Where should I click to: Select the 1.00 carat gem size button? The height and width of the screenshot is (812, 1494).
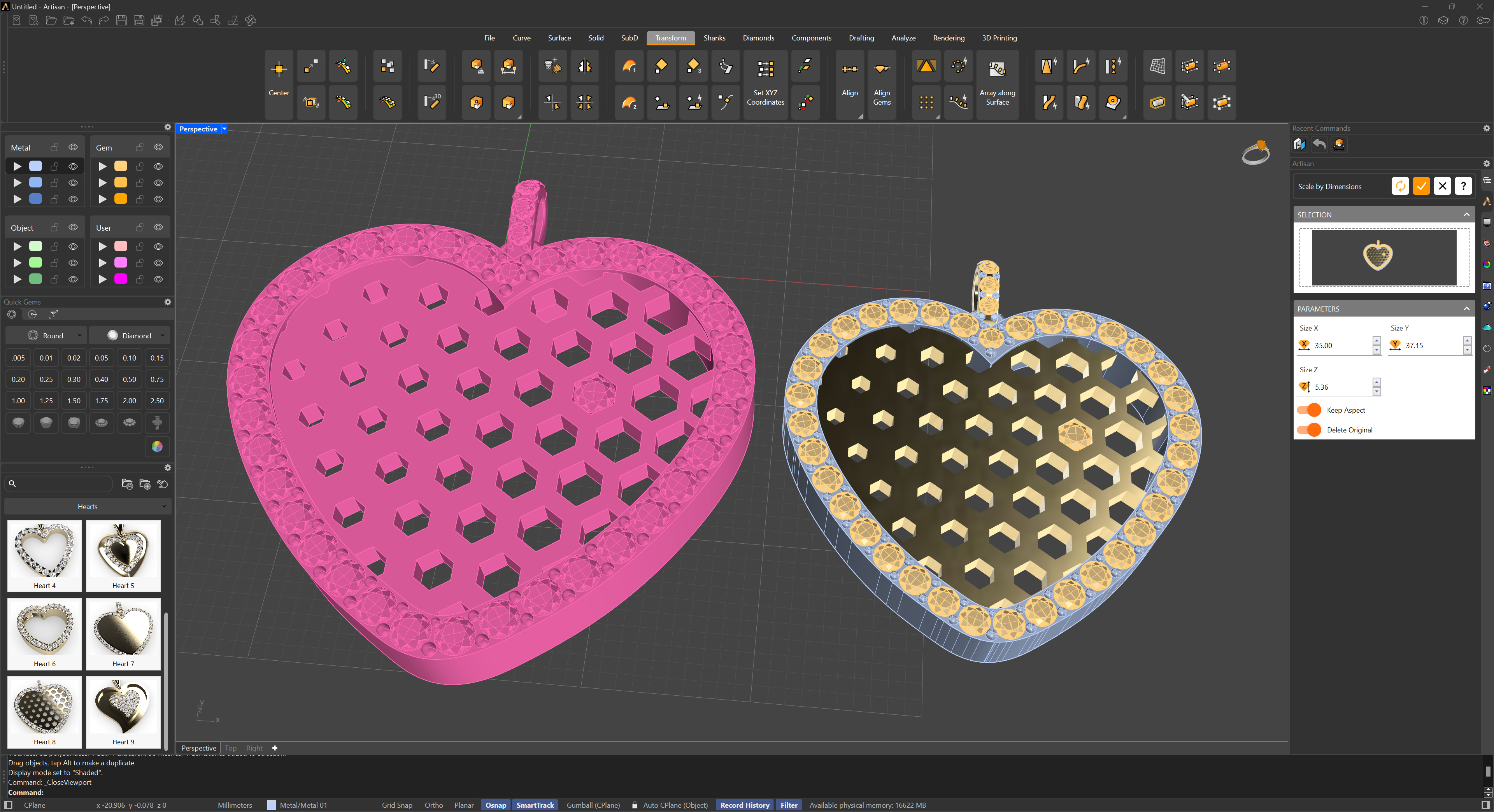[19, 401]
